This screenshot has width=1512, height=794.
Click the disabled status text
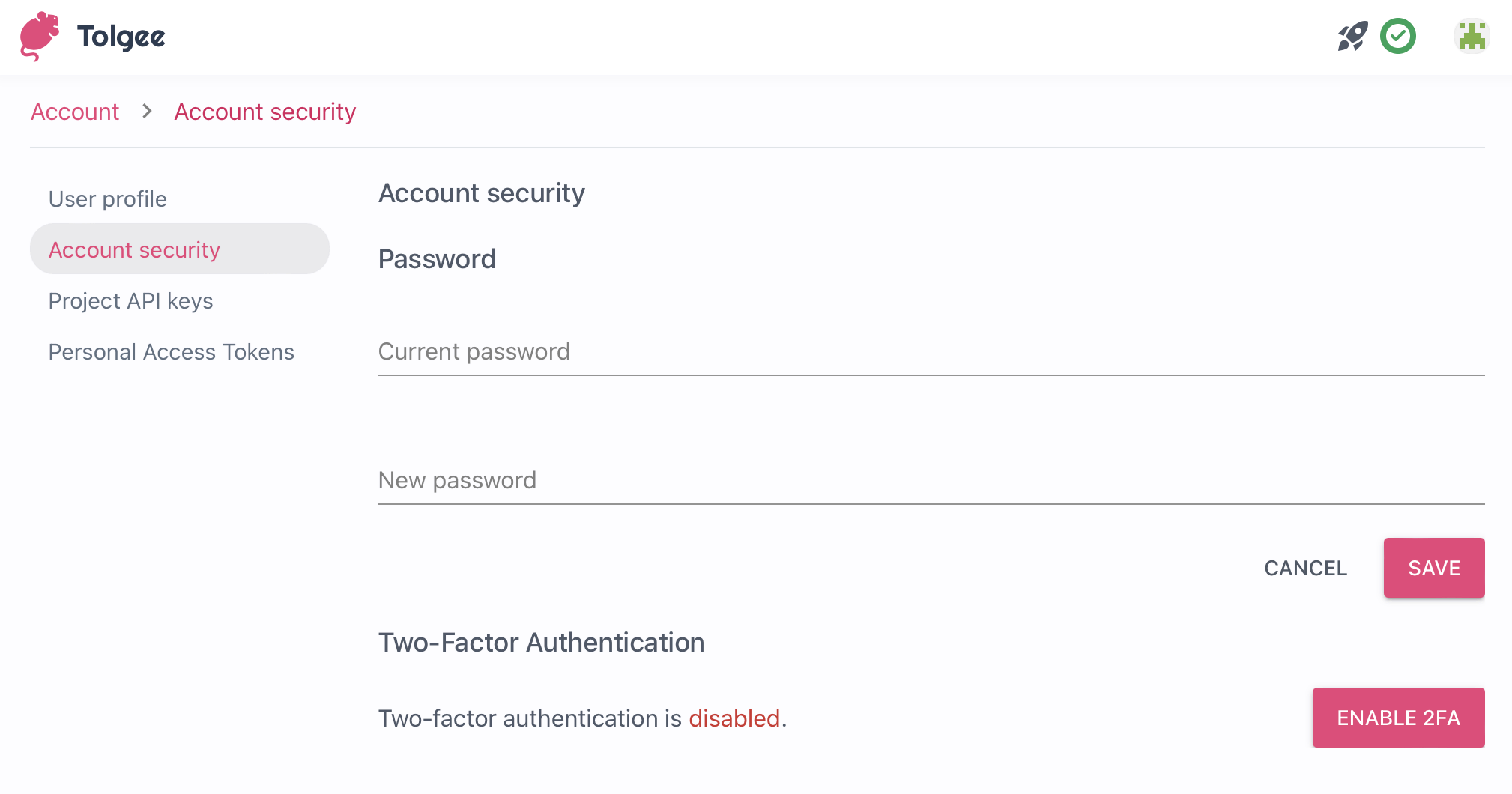[x=735, y=718]
